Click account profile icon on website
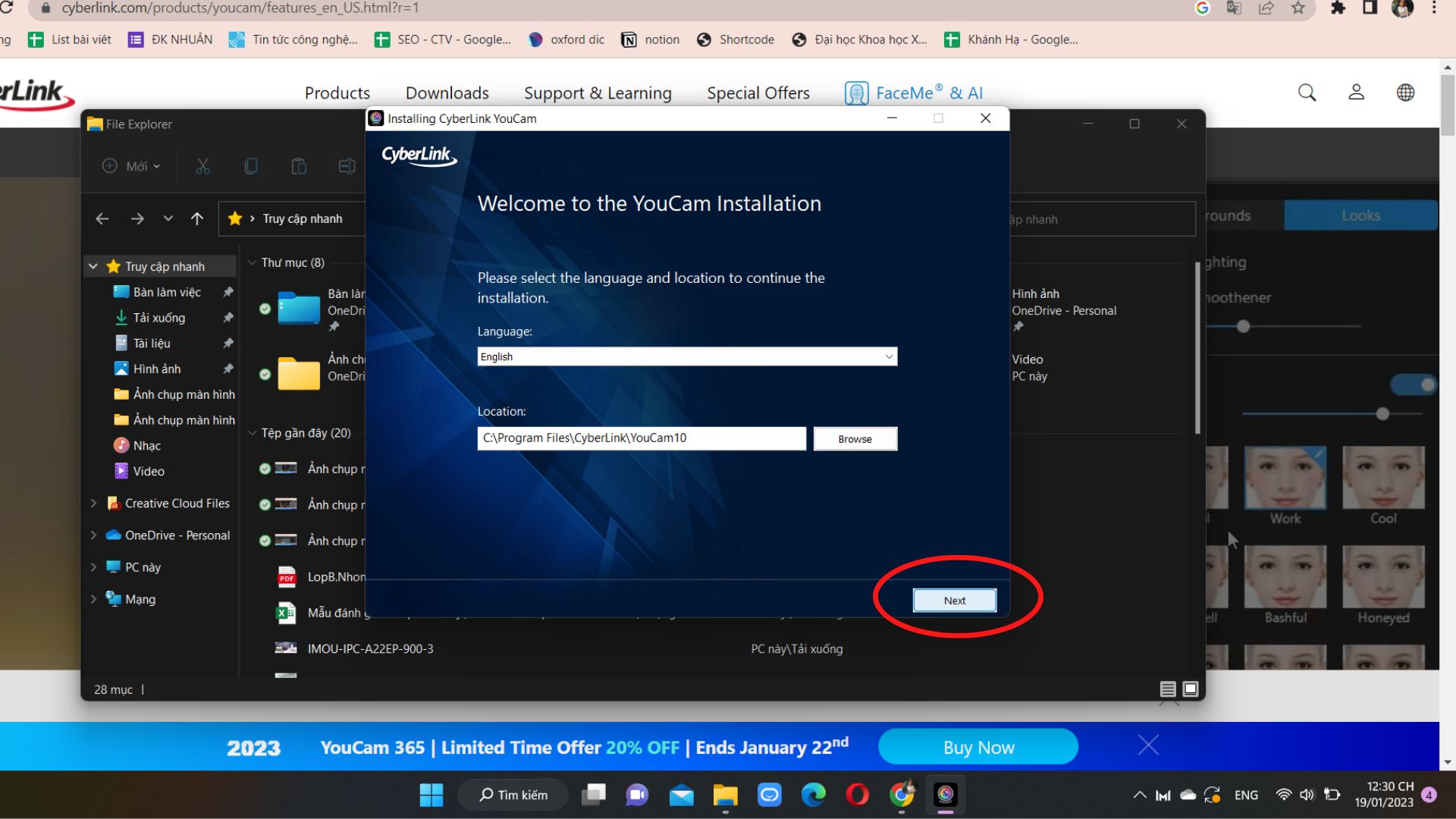 [x=1356, y=93]
